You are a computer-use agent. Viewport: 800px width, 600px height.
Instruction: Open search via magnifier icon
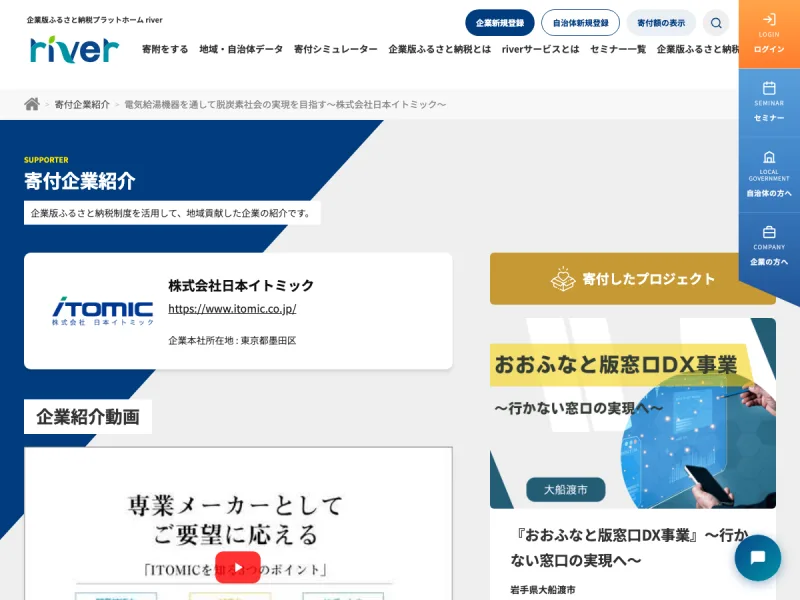716,23
